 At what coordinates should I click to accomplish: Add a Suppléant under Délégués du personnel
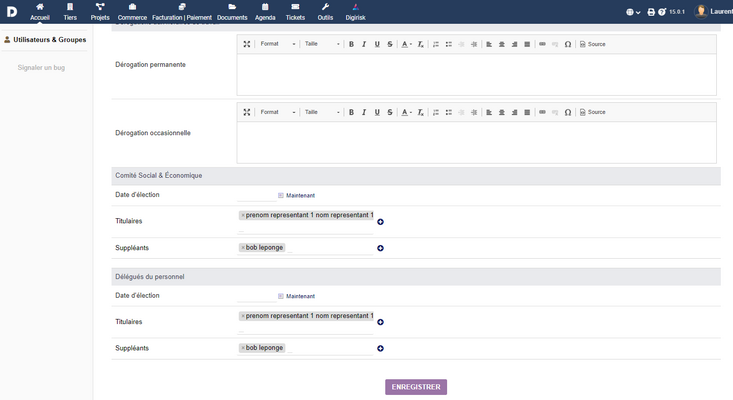(381, 349)
